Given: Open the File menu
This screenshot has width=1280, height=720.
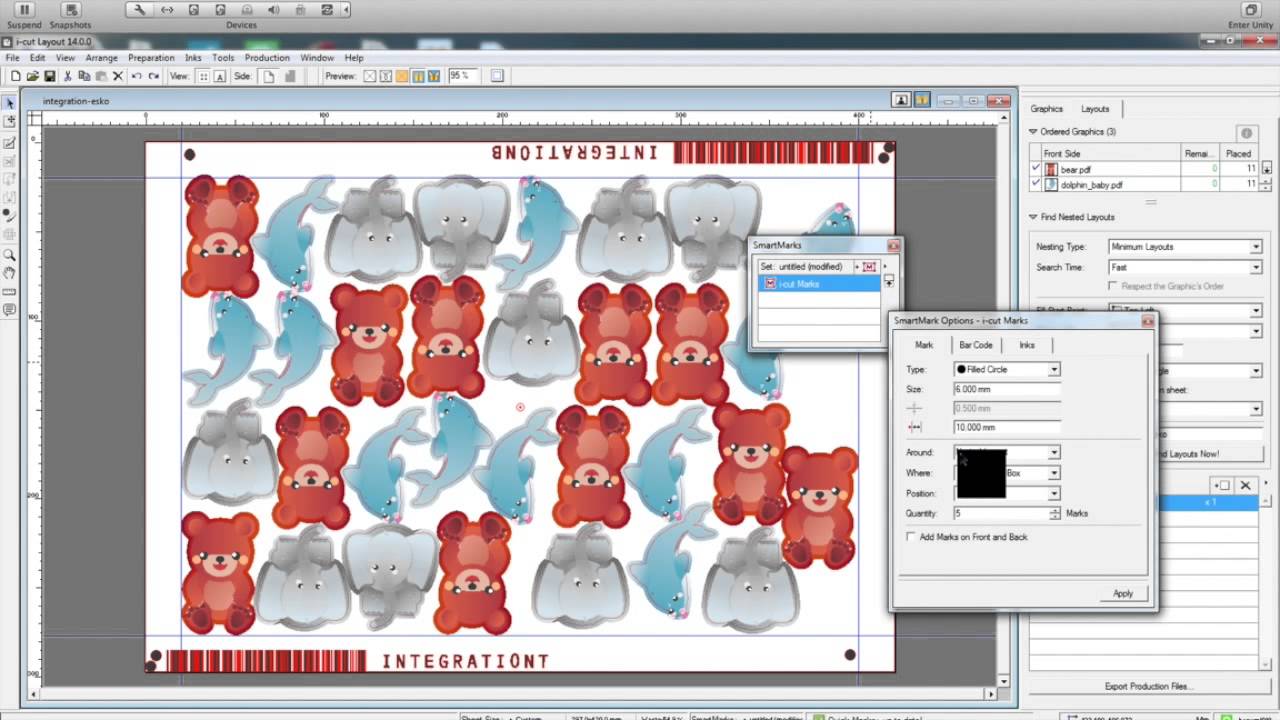Looking at the screenshot, I should [x=12, y=58].
